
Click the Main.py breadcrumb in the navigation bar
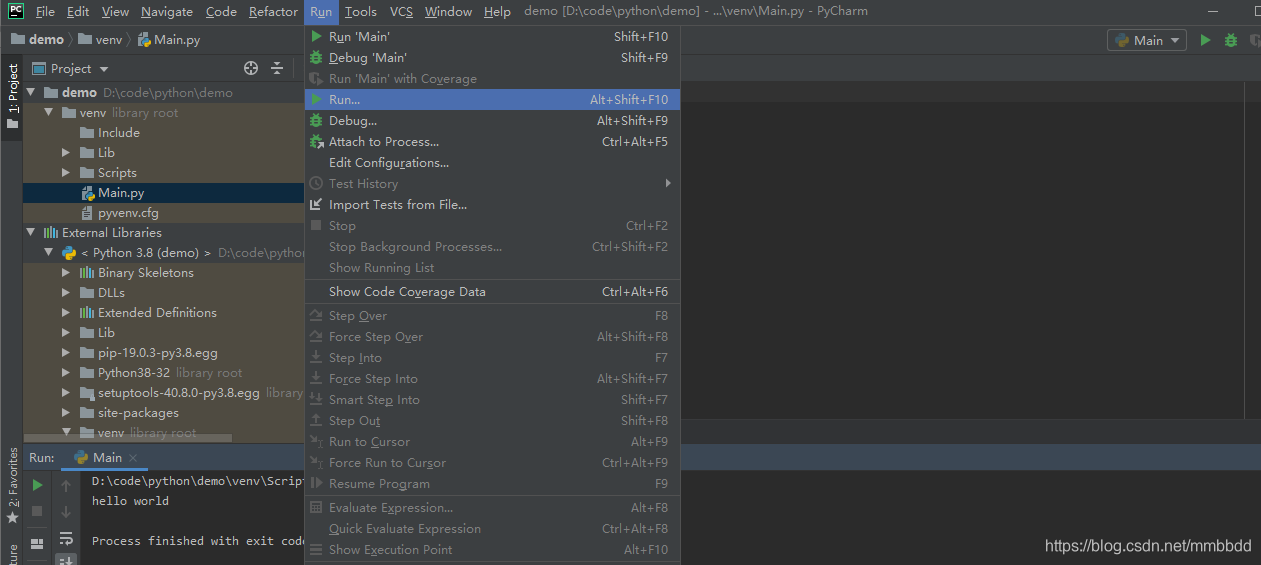click(x=169, y=40)
